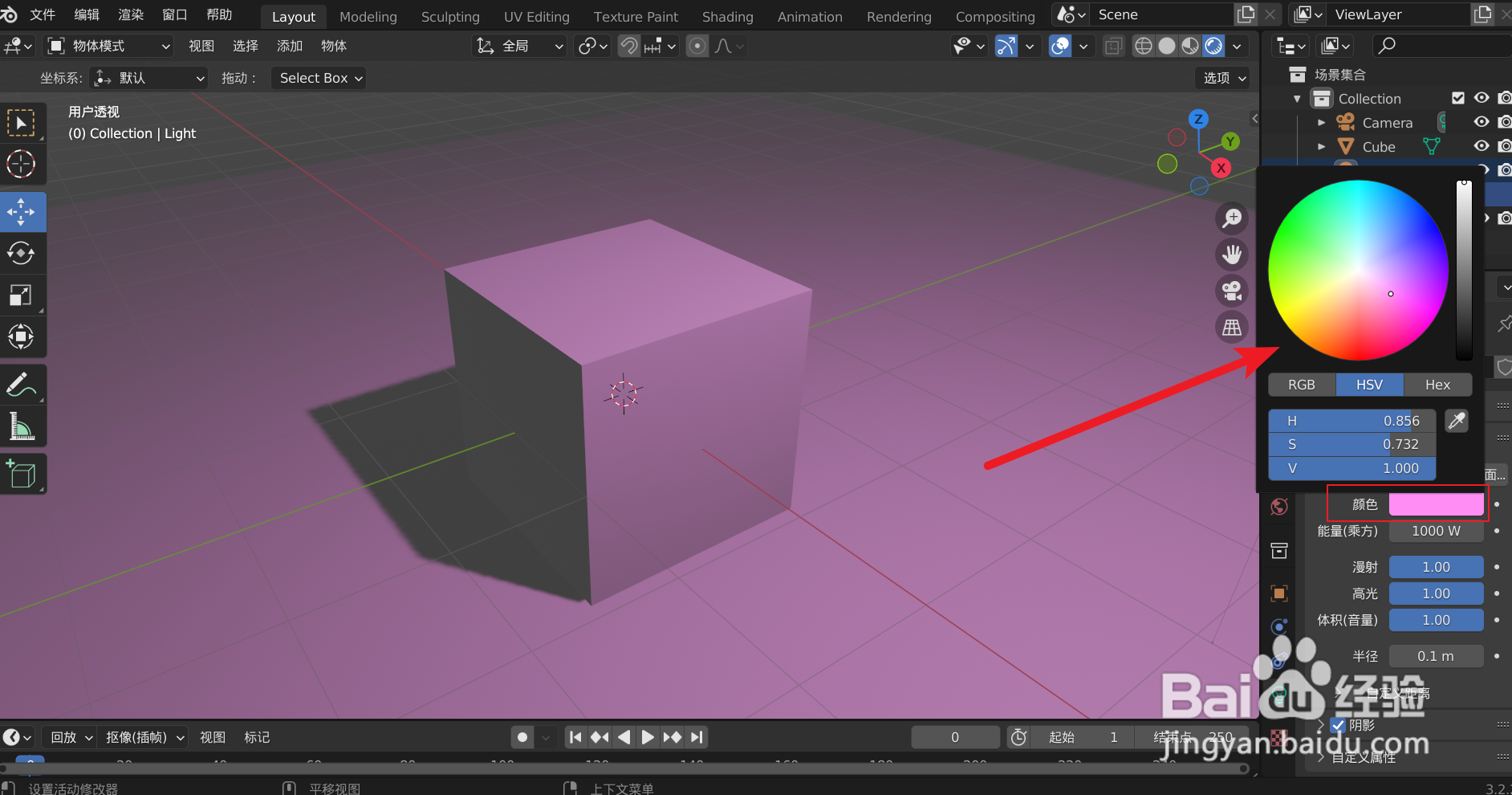This screenshot has height=795, width=1512.
Task: Hide Cube with eye icon
Action: click(x=1482, y=146)
